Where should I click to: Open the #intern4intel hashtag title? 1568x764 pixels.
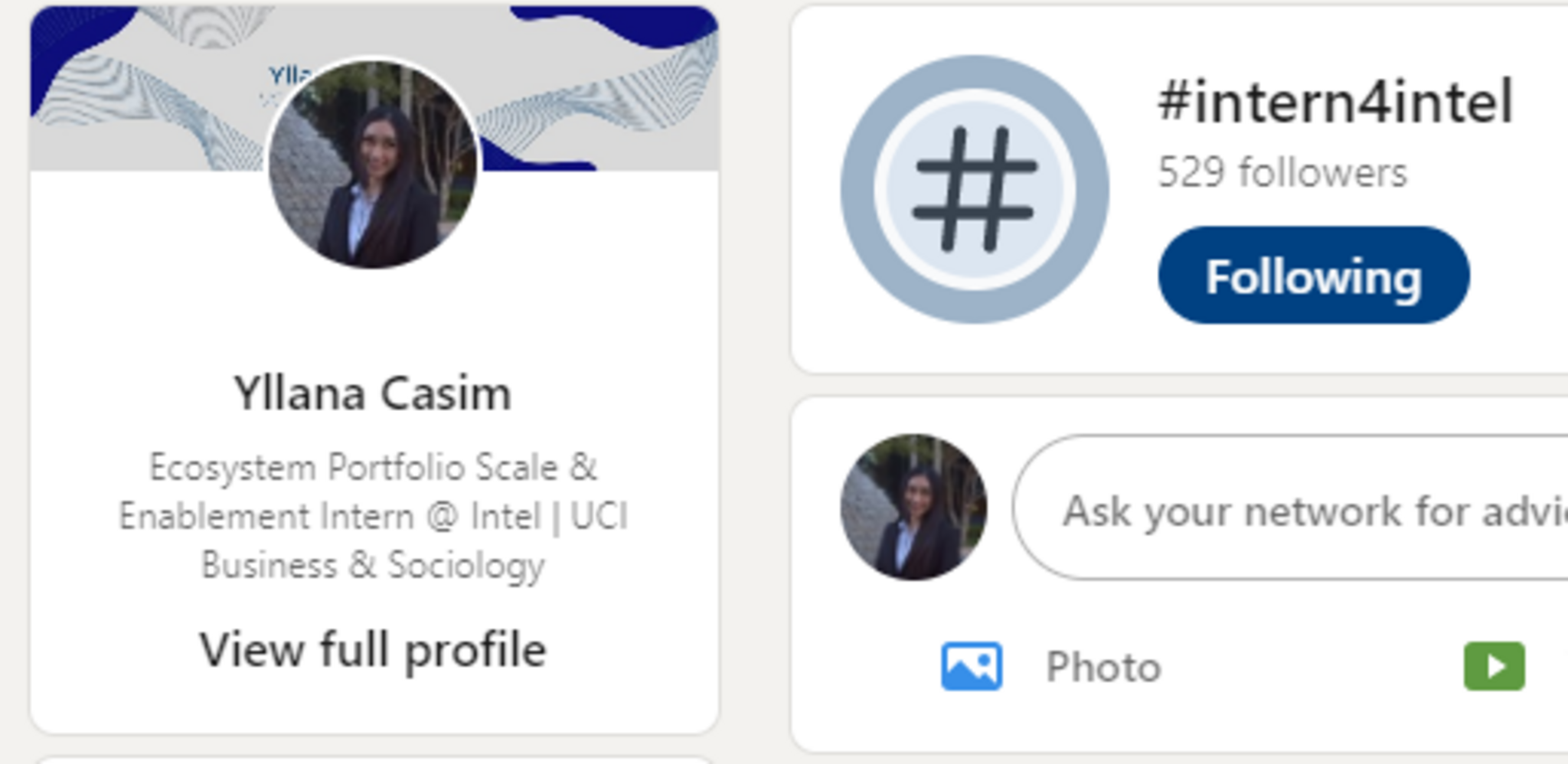(1335, 102)
